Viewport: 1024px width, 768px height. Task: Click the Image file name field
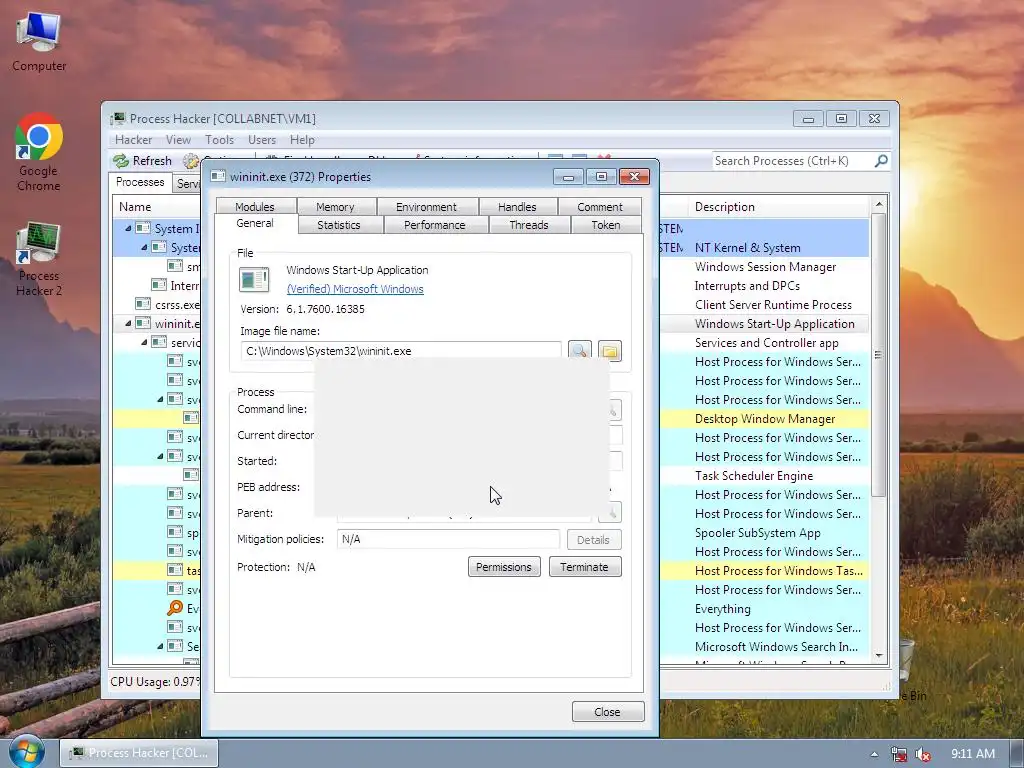click(x=401, y=351)
